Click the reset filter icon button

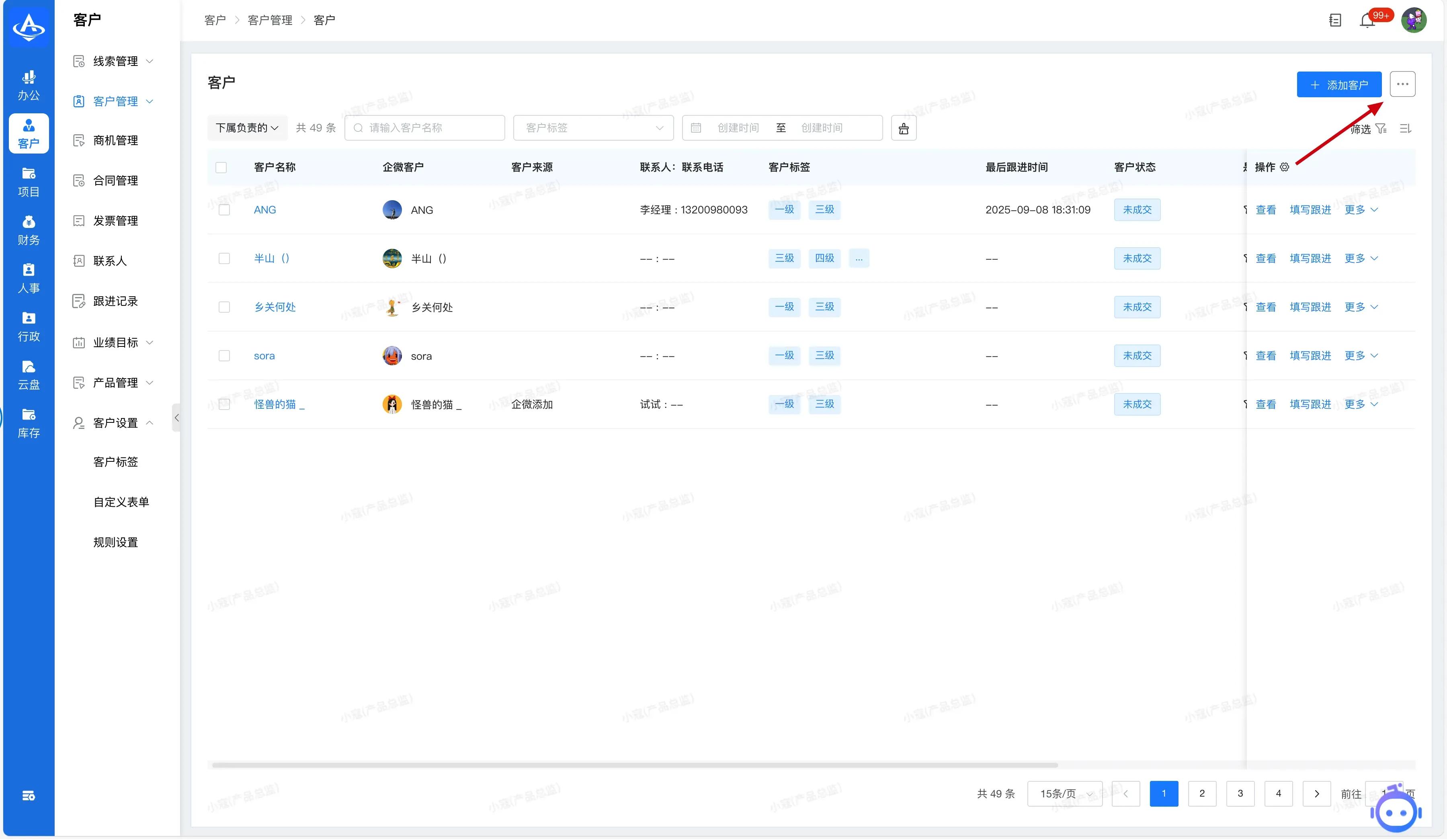pyautogui.click(x=903, y=128)
